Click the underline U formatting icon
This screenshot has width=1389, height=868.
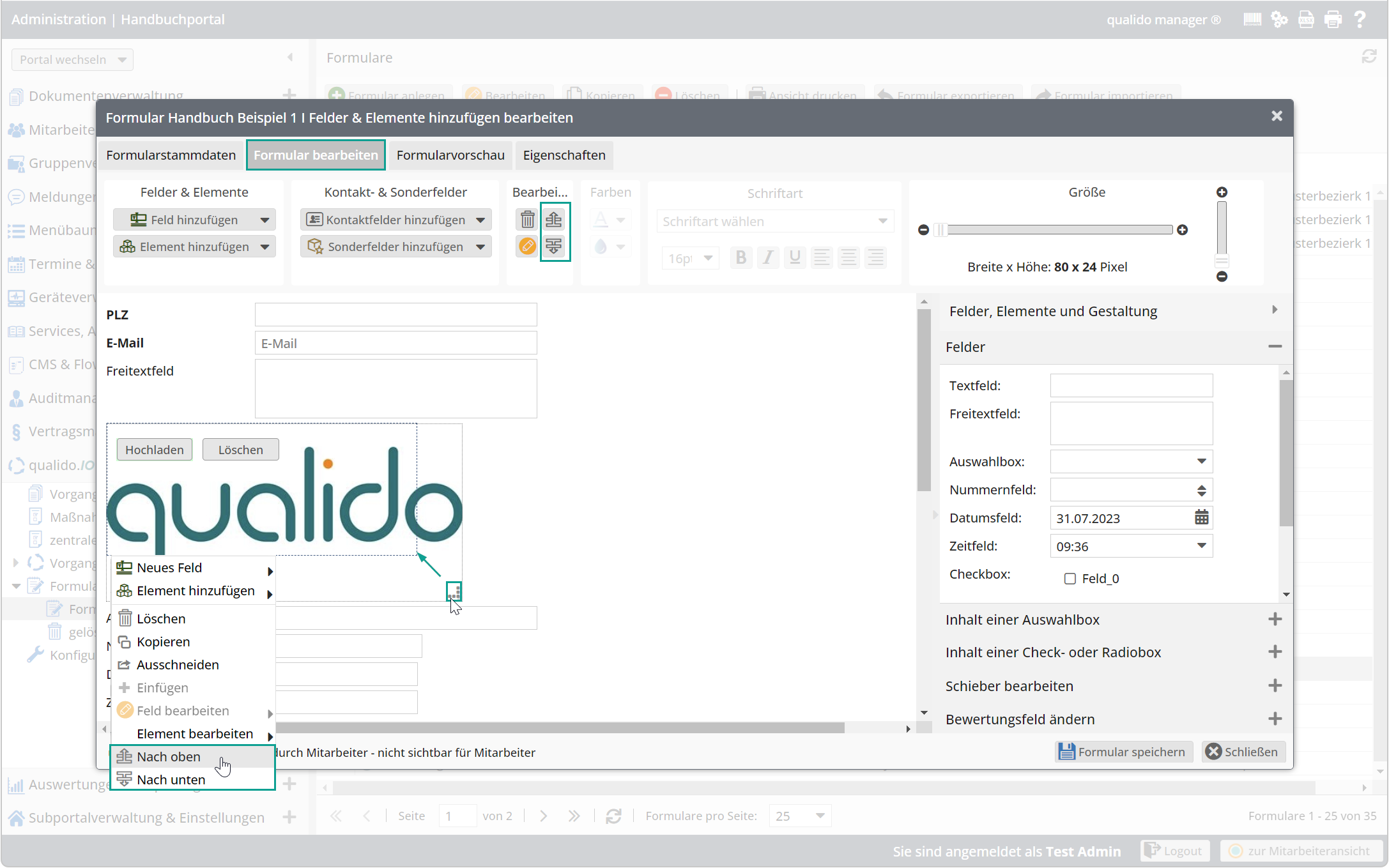pos(795,257)
